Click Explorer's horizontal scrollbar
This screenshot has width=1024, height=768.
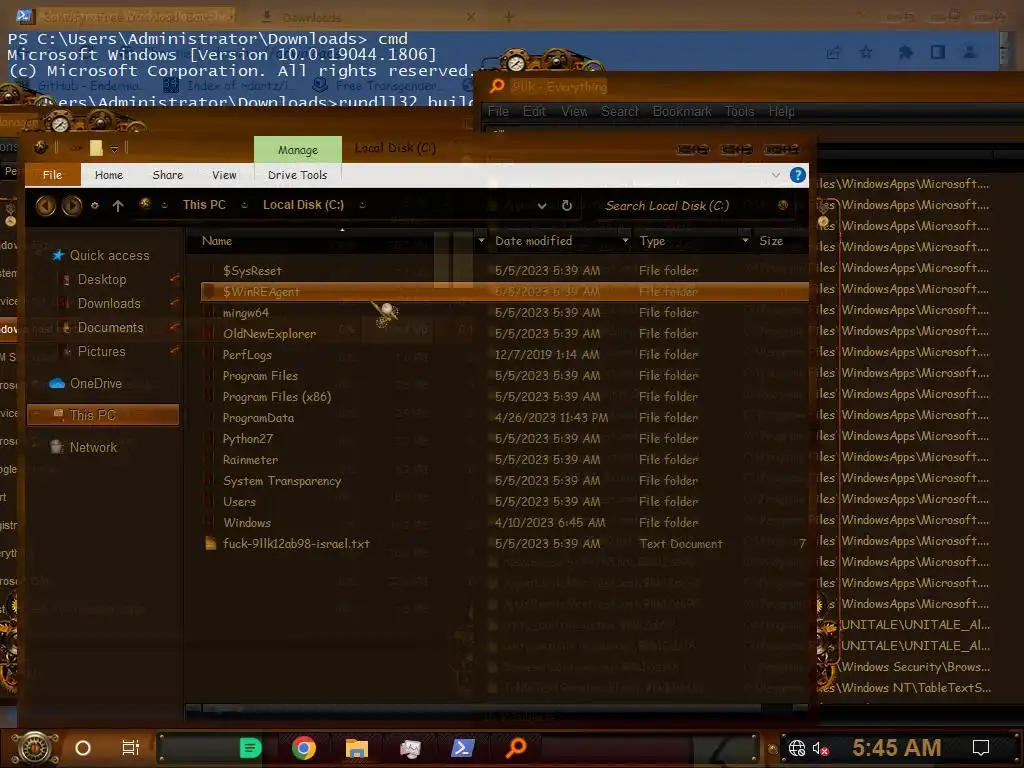(482, 708)
